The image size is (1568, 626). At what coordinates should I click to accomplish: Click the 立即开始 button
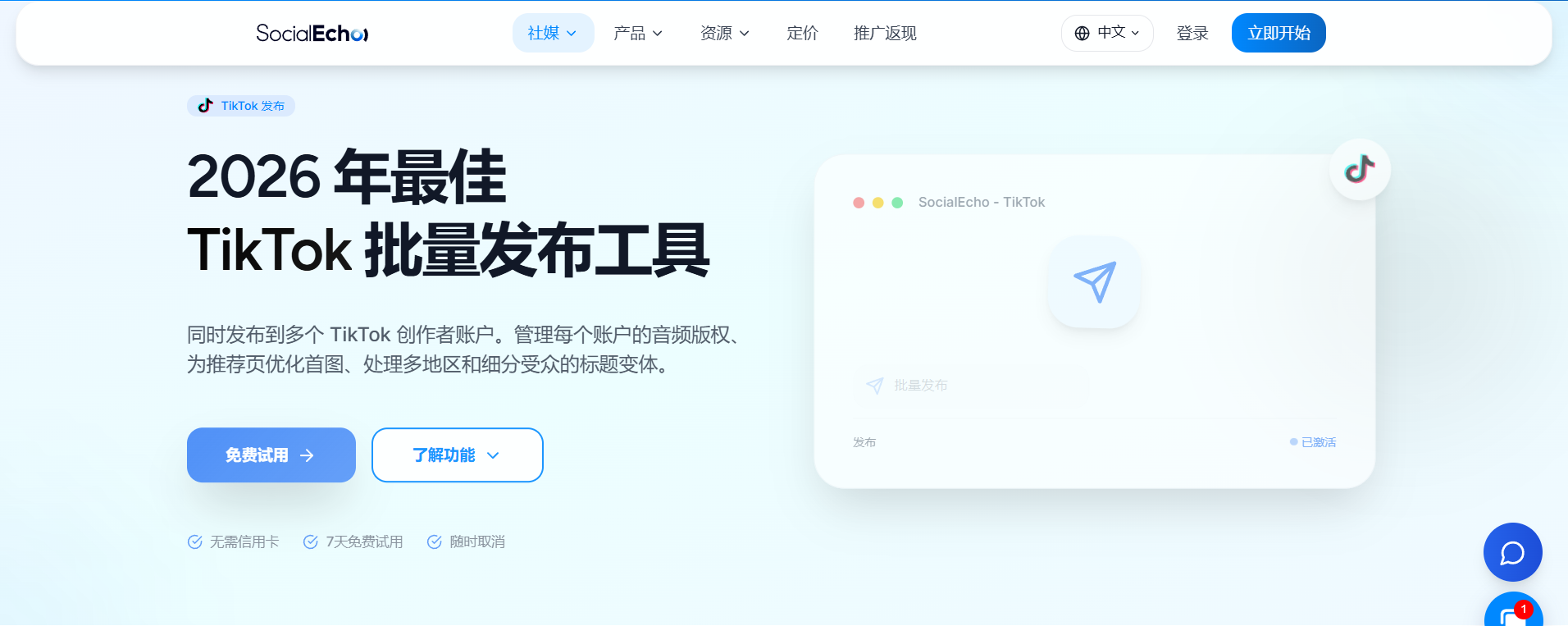(1279, 33)
